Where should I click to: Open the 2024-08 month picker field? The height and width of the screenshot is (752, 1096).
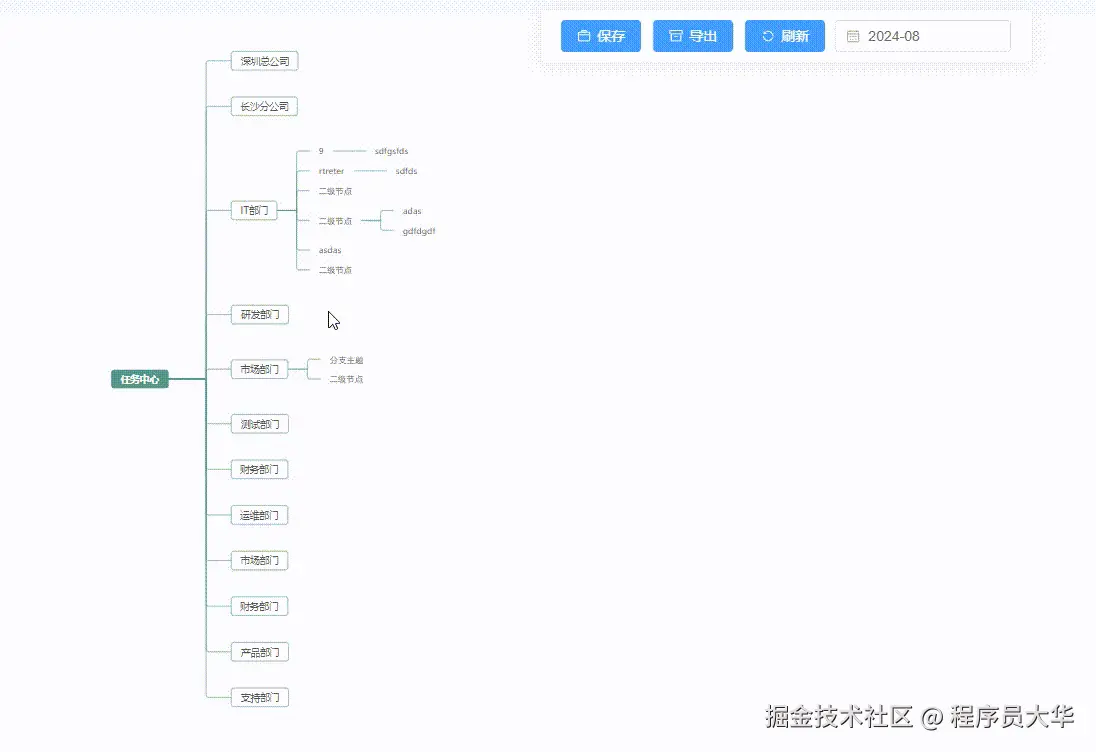(x=922, y=36)
